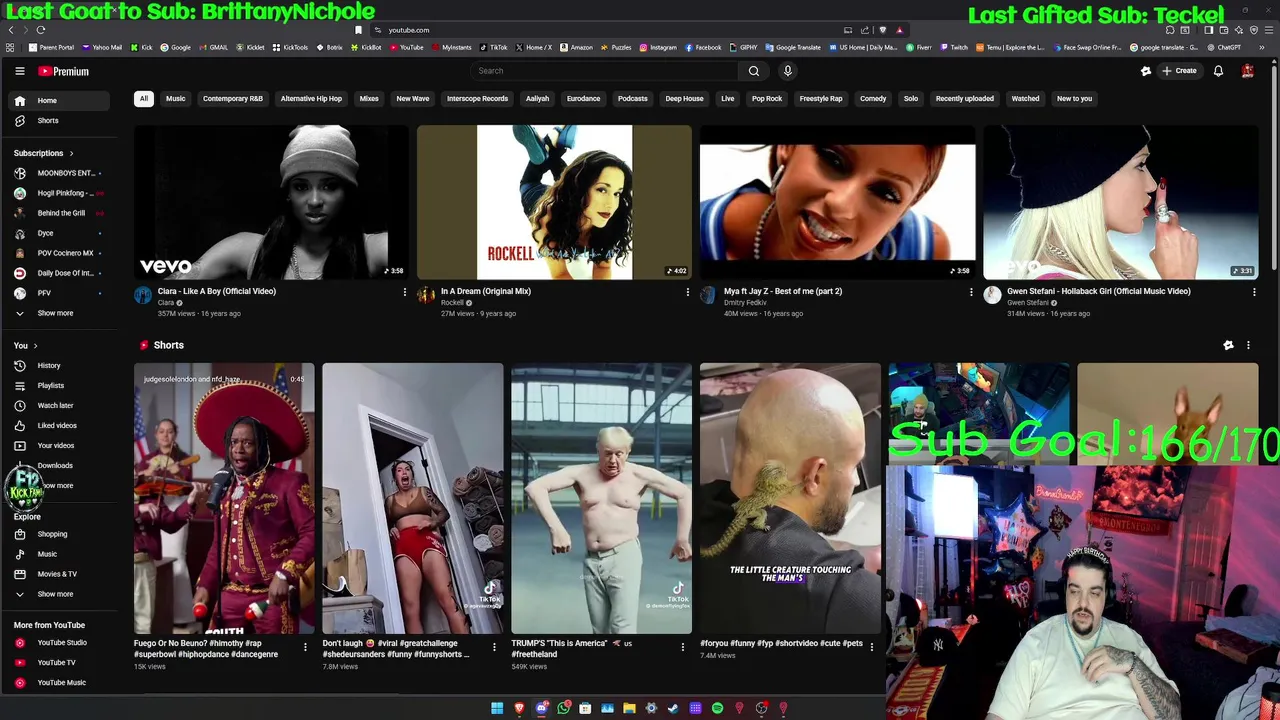Image resolution: width=1280 pixels, height=720 pixels.
Task: Select the Recently uploaded chip
Action: [x=965, y=99]
